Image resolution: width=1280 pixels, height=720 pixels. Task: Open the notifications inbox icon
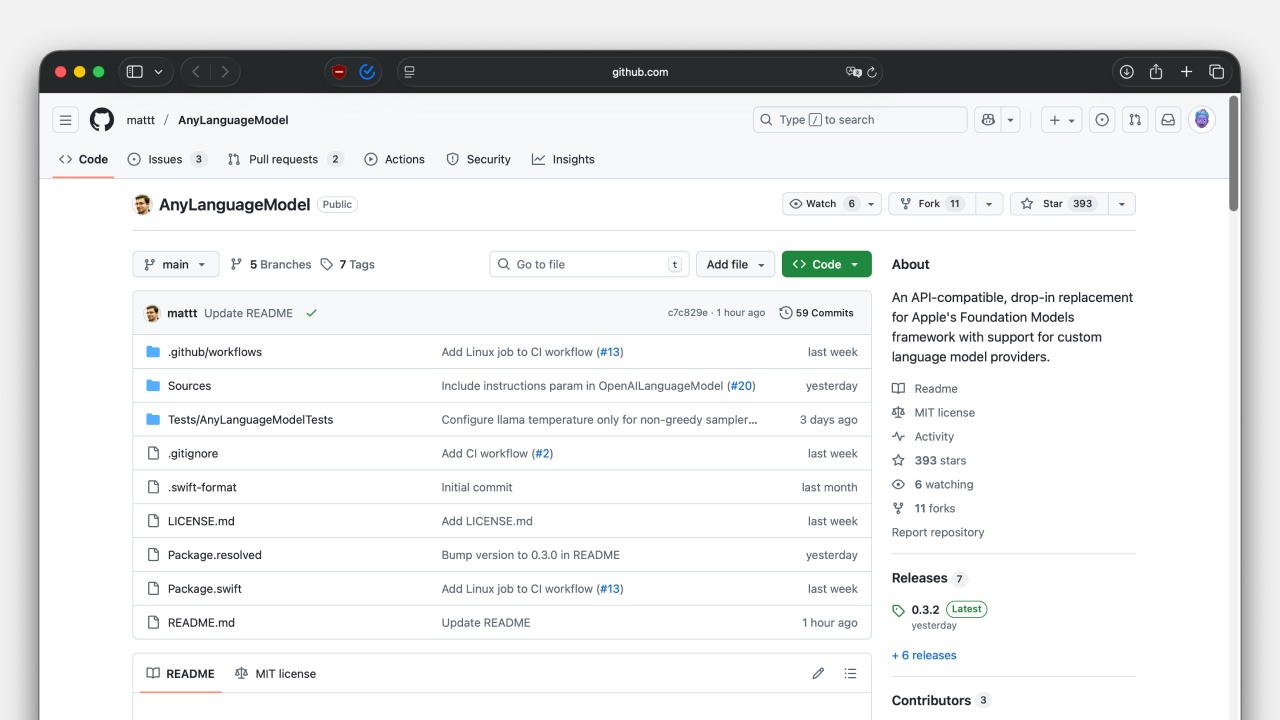(x=1167, y=120)
